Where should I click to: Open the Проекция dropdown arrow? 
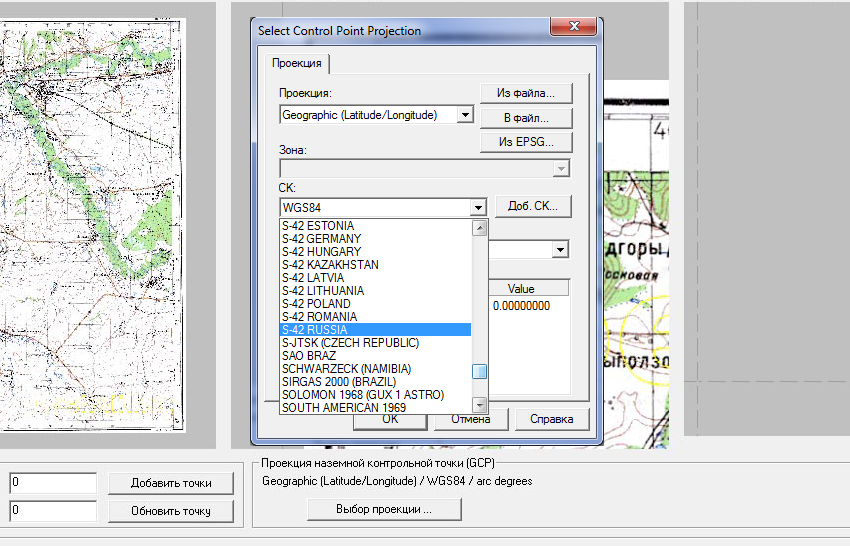(464, 115)
